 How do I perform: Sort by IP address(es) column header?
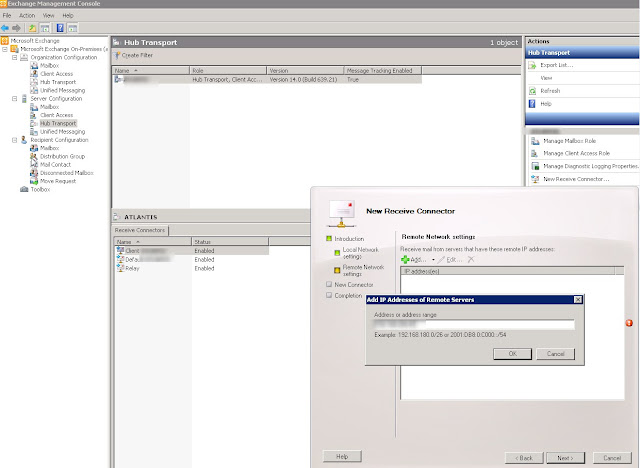[x=507, y=271]
